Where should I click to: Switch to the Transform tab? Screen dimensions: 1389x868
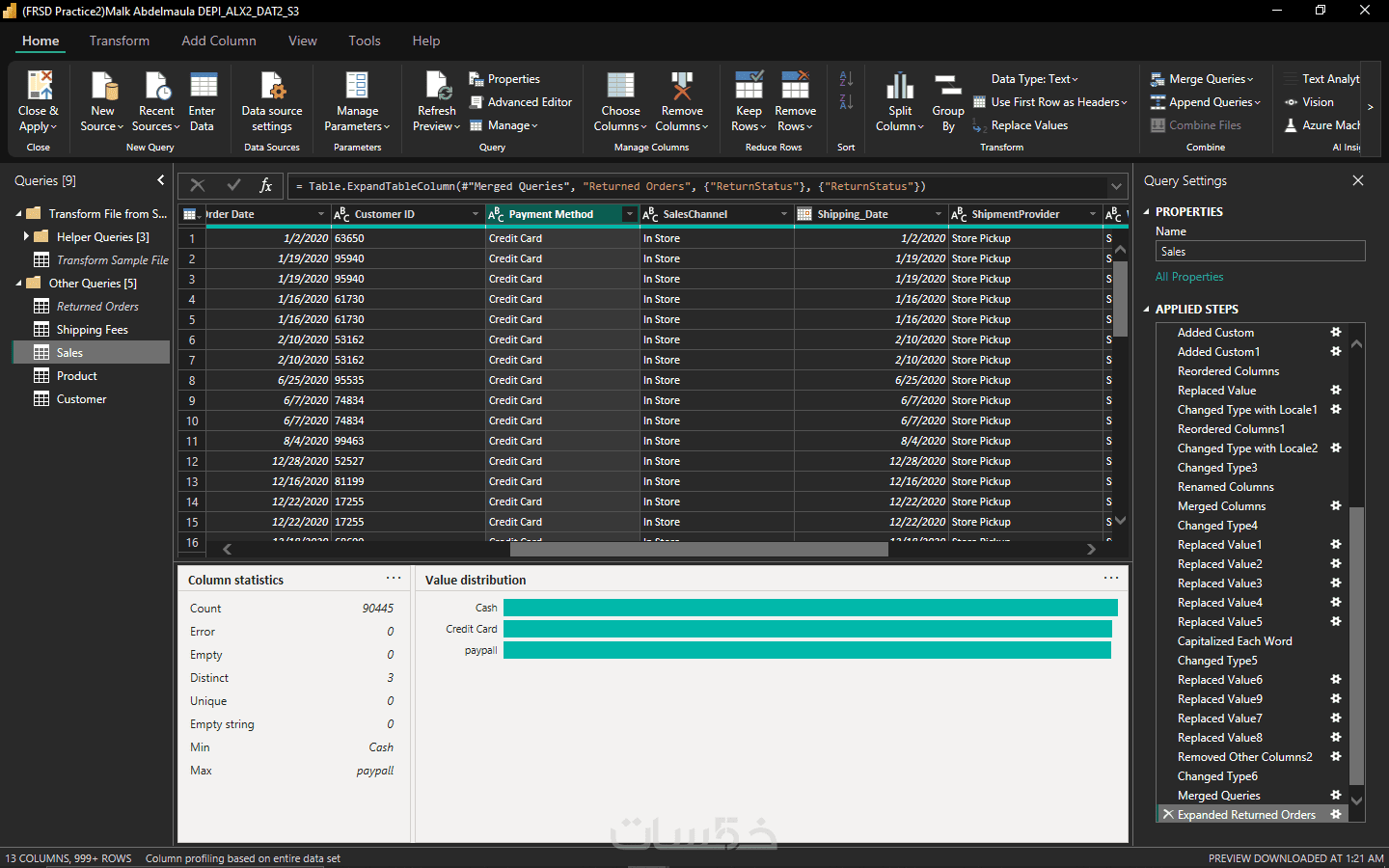pyautogui.click(x=120, y=41)
